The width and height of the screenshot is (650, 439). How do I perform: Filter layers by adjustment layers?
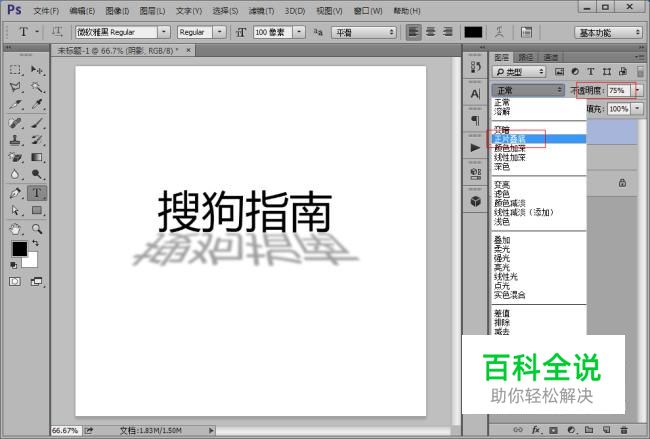point(575,72)
